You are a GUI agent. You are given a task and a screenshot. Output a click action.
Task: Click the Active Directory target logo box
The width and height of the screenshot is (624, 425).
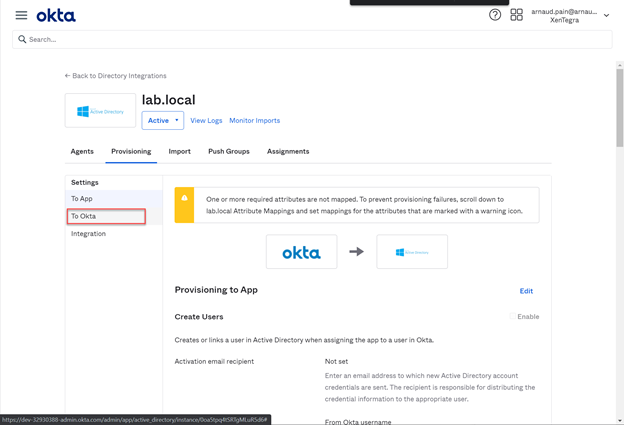412,252
